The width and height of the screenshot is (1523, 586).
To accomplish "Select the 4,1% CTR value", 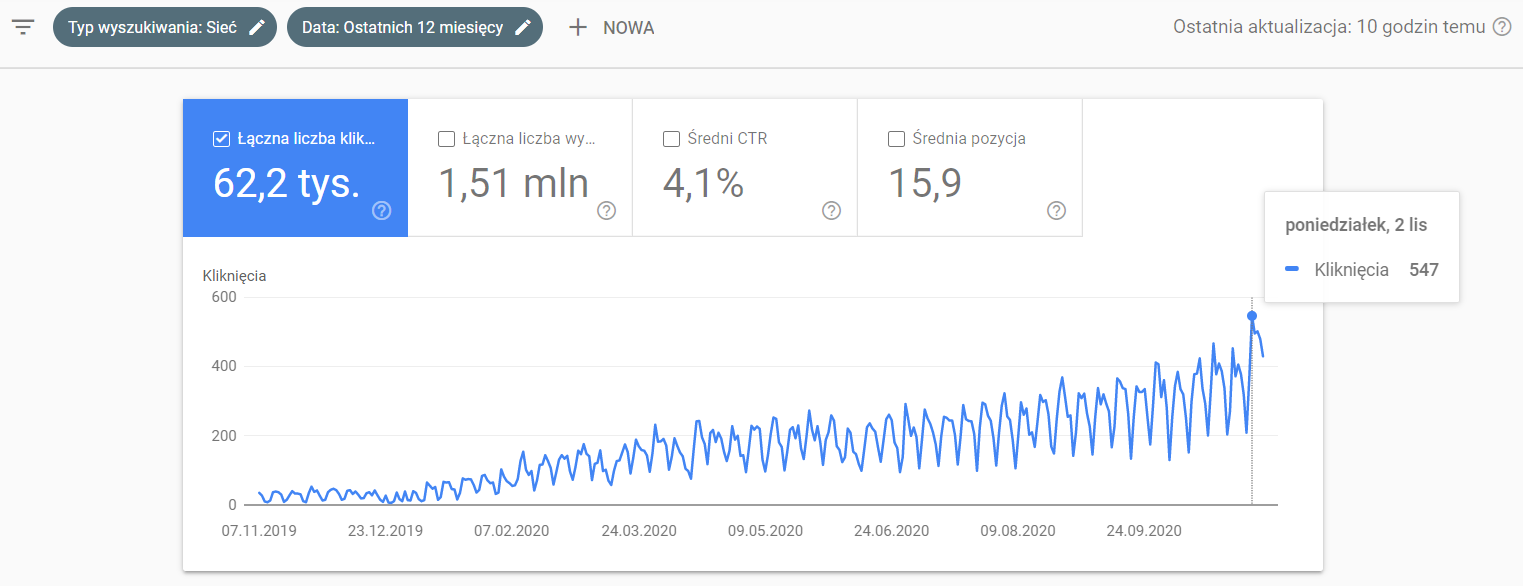I will (x=703, y=184).
